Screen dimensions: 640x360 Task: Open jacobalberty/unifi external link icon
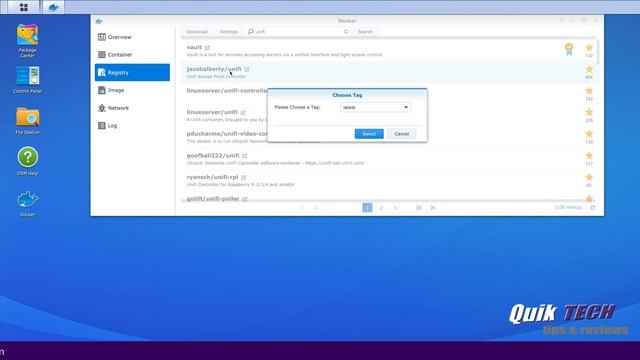click(x=247, y=69)
